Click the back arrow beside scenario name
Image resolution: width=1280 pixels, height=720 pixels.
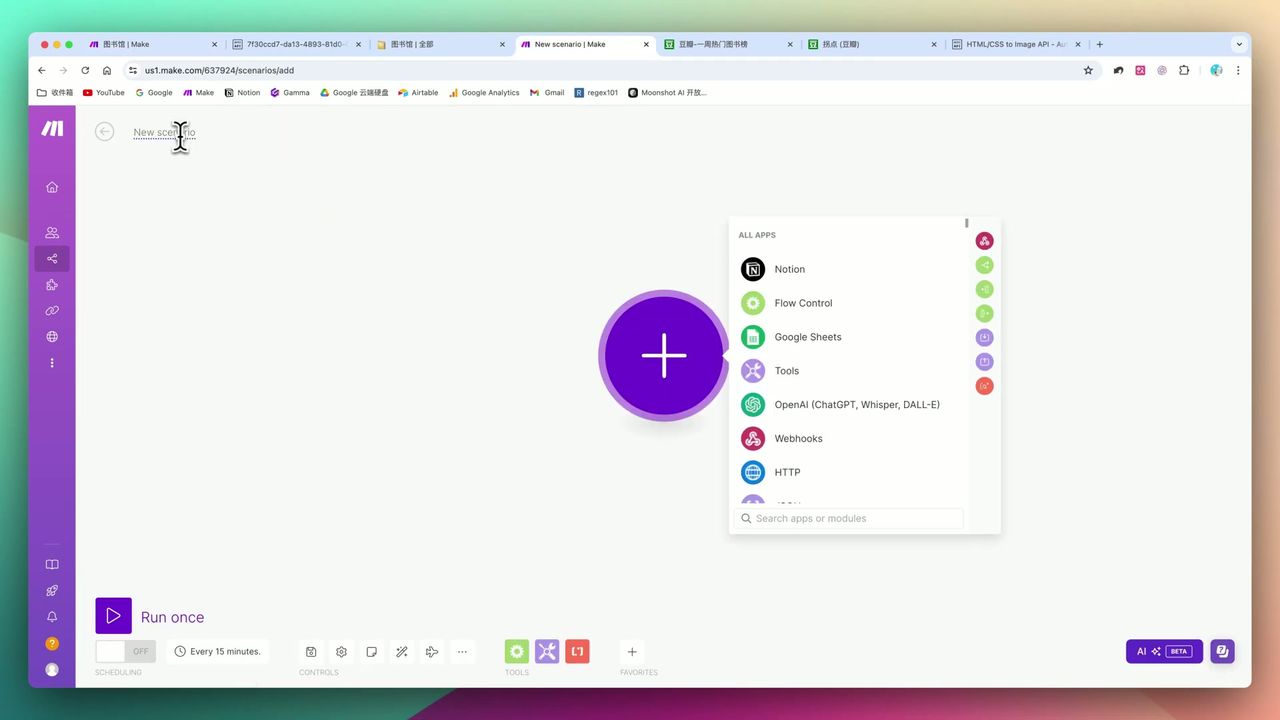click(x=105, y=132)
